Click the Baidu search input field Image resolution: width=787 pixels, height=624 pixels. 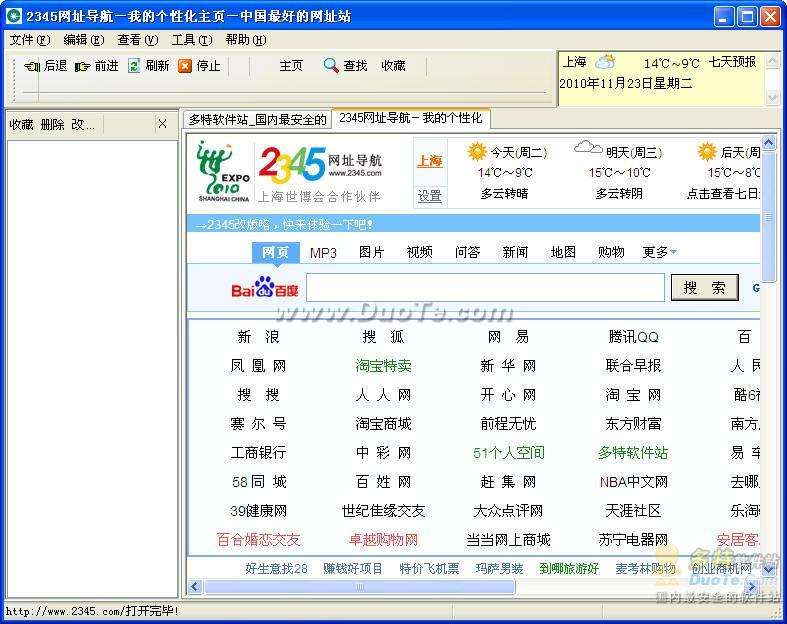[485, 288]
